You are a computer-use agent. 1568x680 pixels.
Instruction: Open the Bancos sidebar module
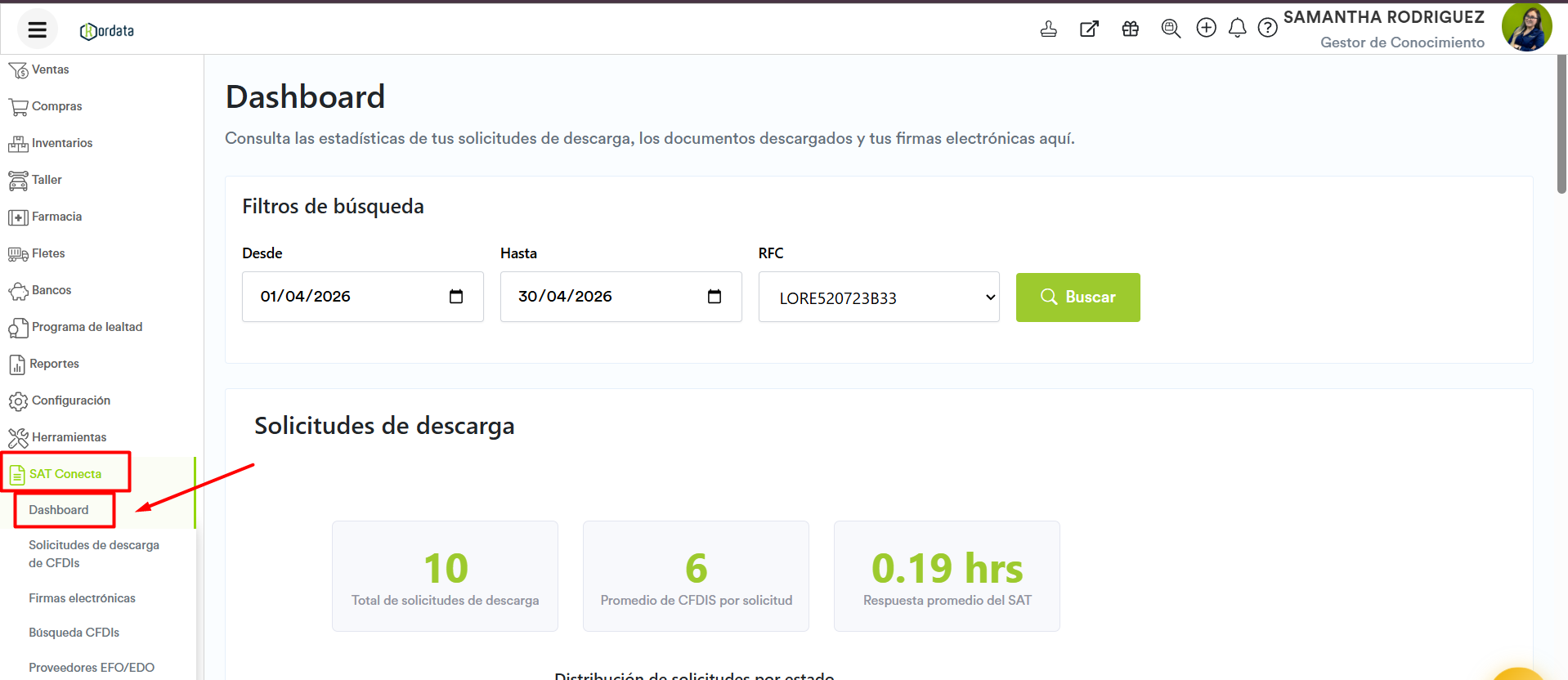pos(51,290)
